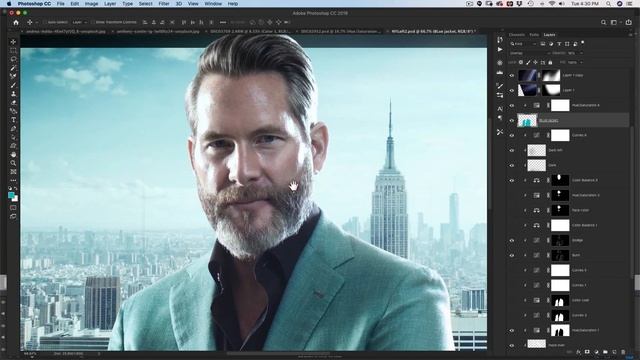Open the layer filter Kind dropdown
The height and width of the screenshot is (360, 640).
pos(522,44)
